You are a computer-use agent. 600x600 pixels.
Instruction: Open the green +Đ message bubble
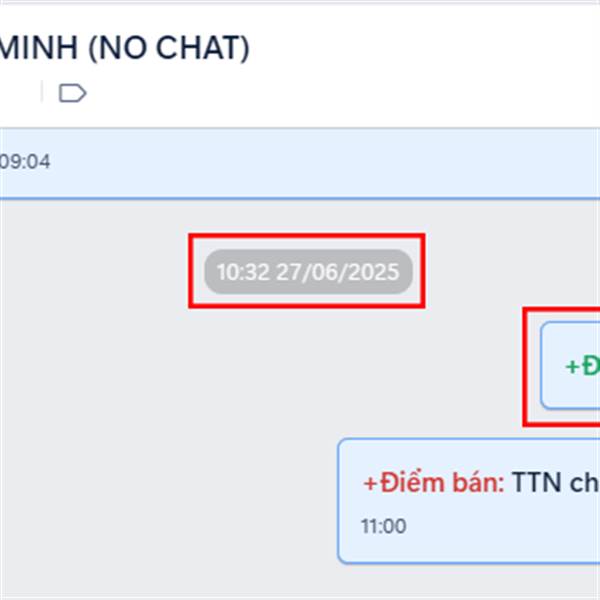(x=570, y=366)
